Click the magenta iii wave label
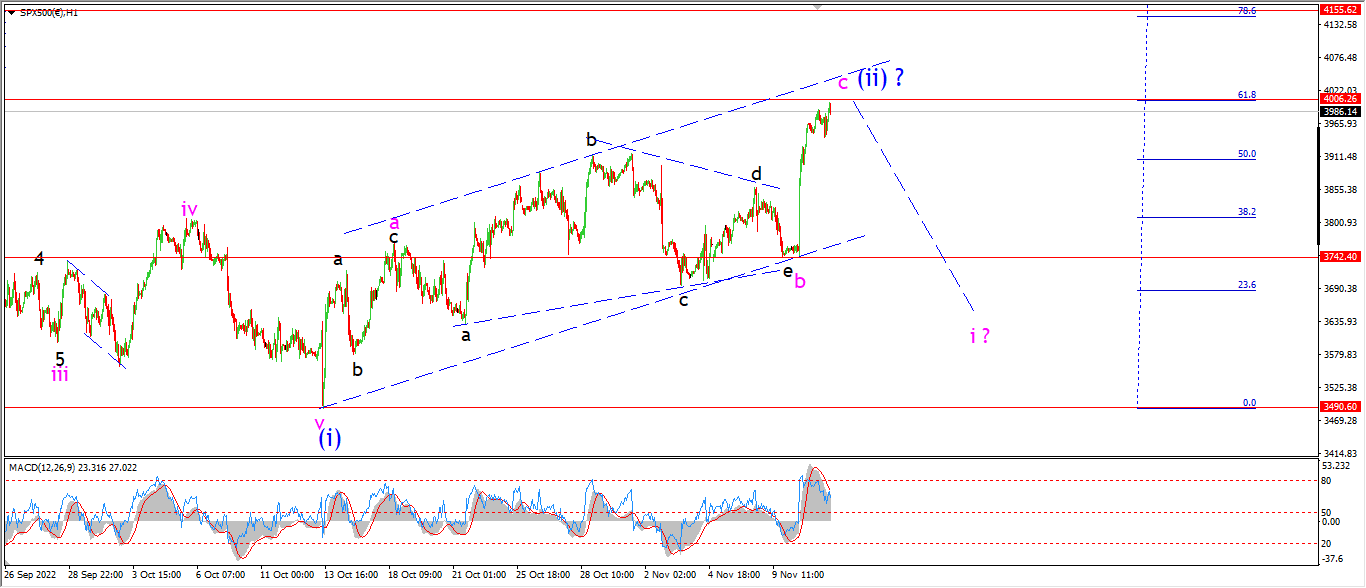The height and width of the screenshot is (588, 1366). [61, 375]
